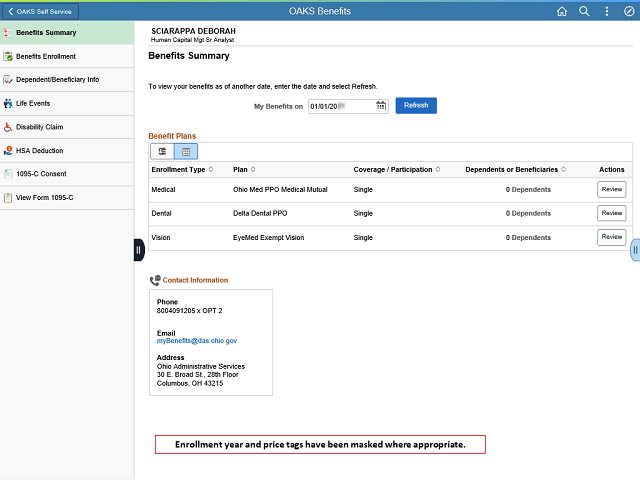This screenshot has width=640, height=480.
Task: Open the search magnifier icon
Action: (x=584, y=11)
